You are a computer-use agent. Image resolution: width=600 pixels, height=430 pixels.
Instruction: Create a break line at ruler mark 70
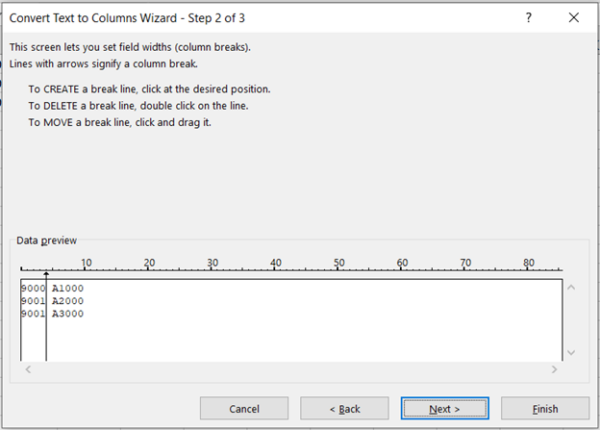coord(466,270)
